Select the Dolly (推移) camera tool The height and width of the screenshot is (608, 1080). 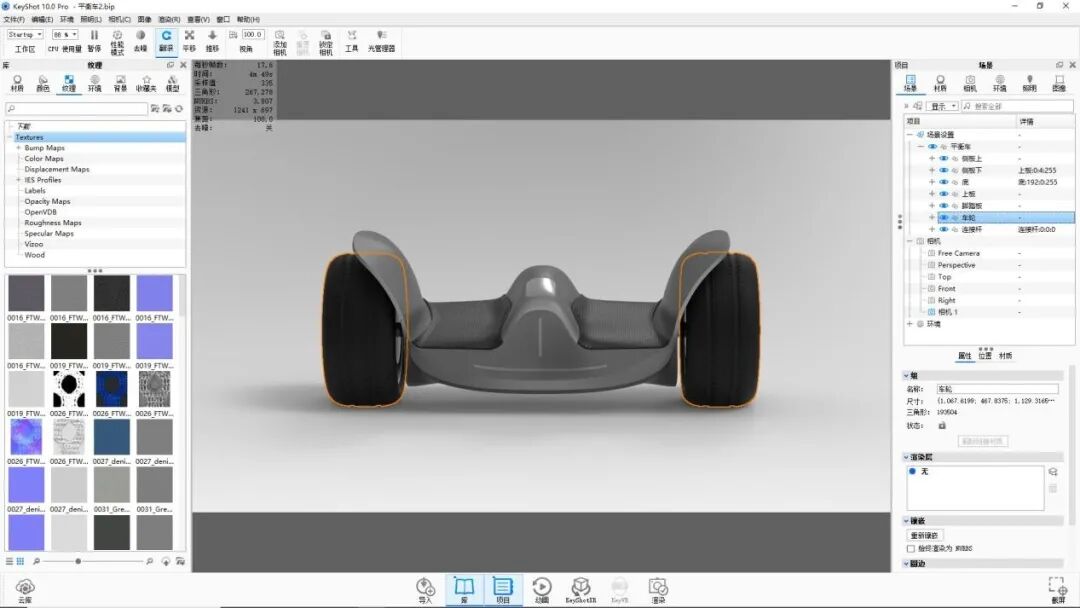coord(212,41)
